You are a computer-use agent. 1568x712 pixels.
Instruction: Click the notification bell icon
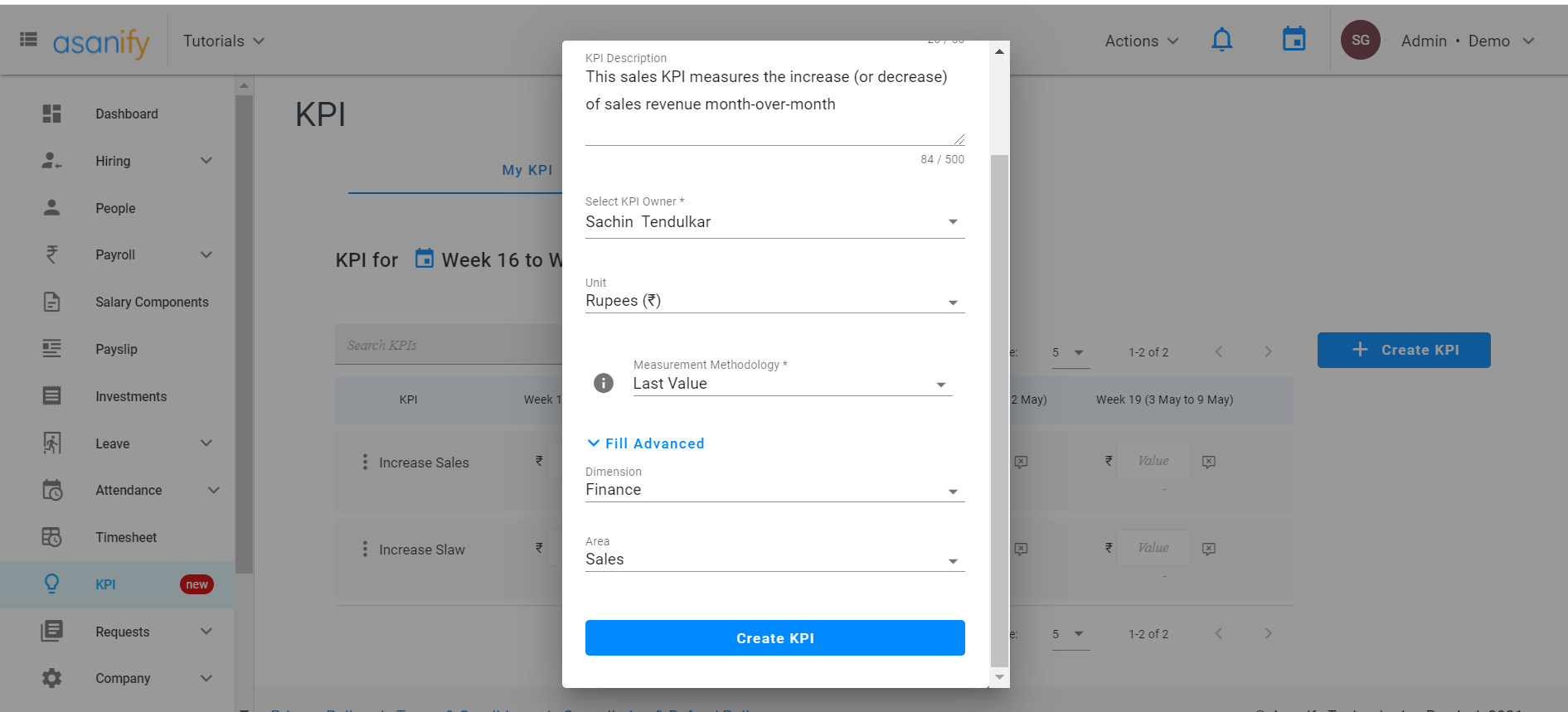pyautogui.click(x=1221, y=40)
